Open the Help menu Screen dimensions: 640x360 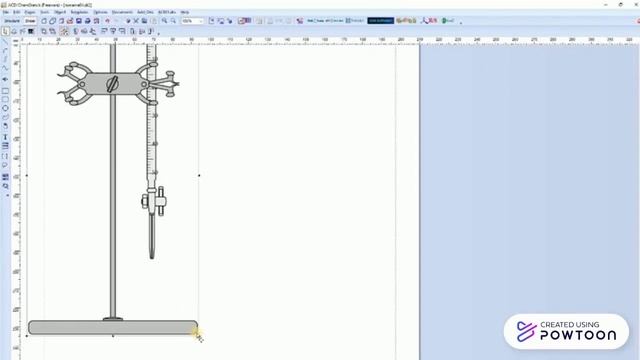[185, 12]
